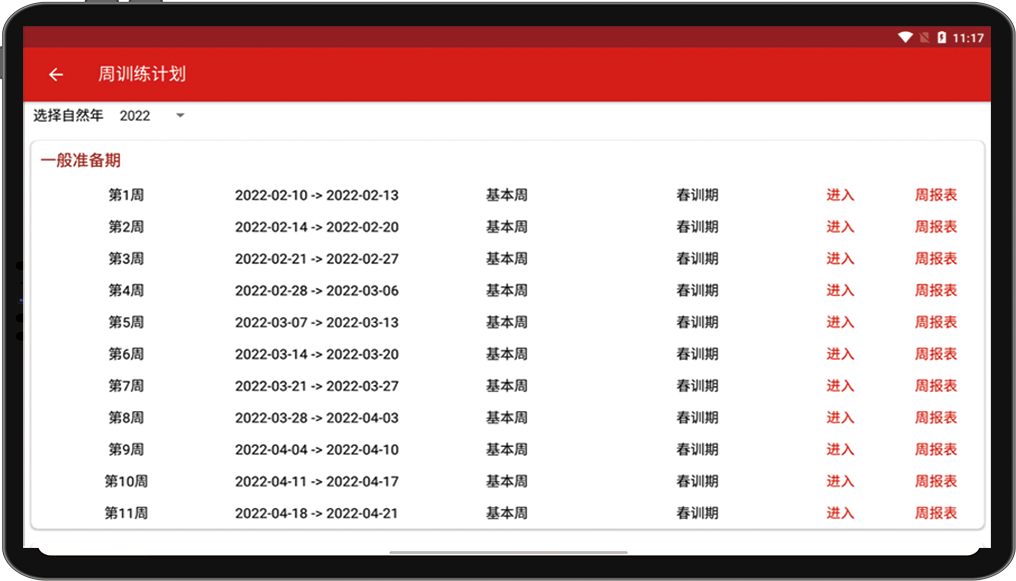Click 进入 for 第3周
The width and height of the screenshot is (1016, 581).
point(840,258)
